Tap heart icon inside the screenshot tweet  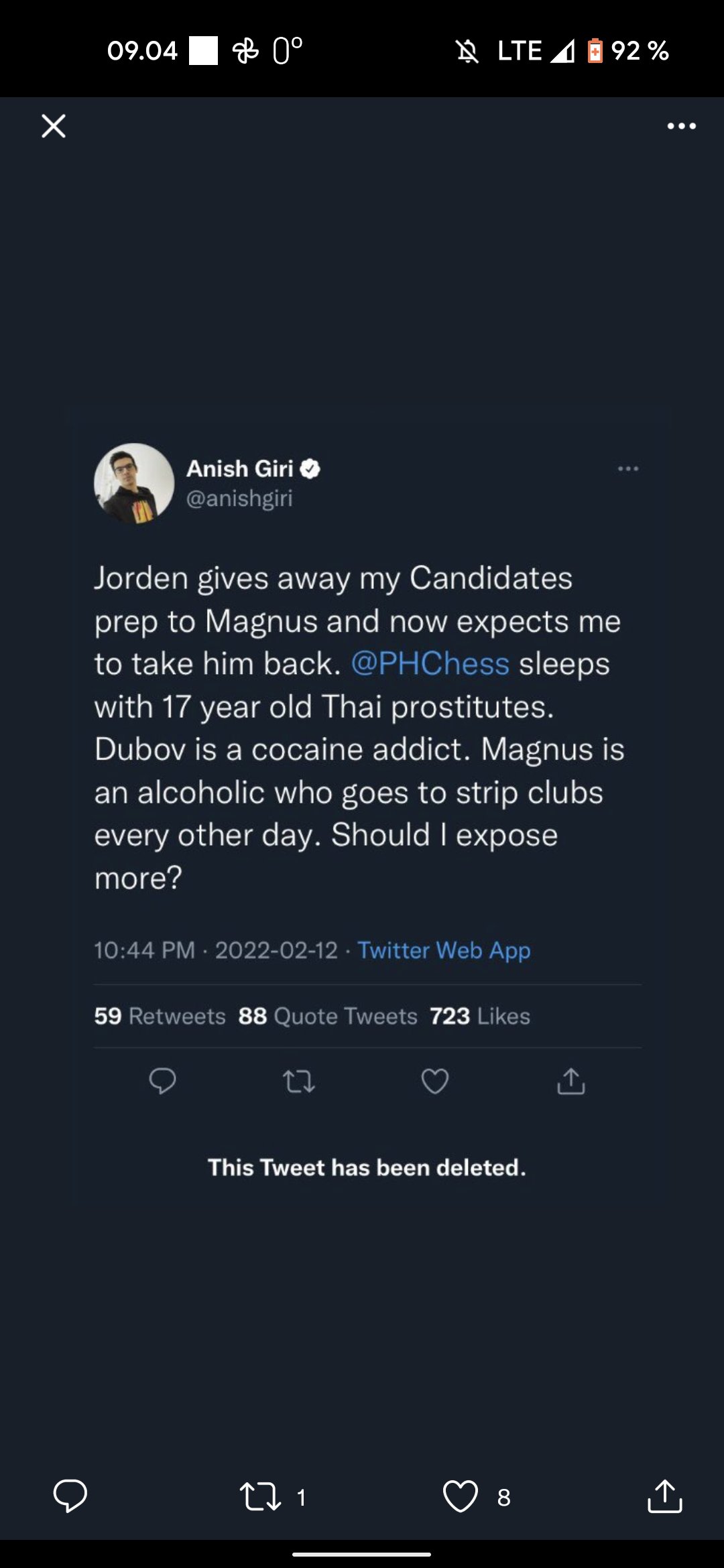(435, 1082)
